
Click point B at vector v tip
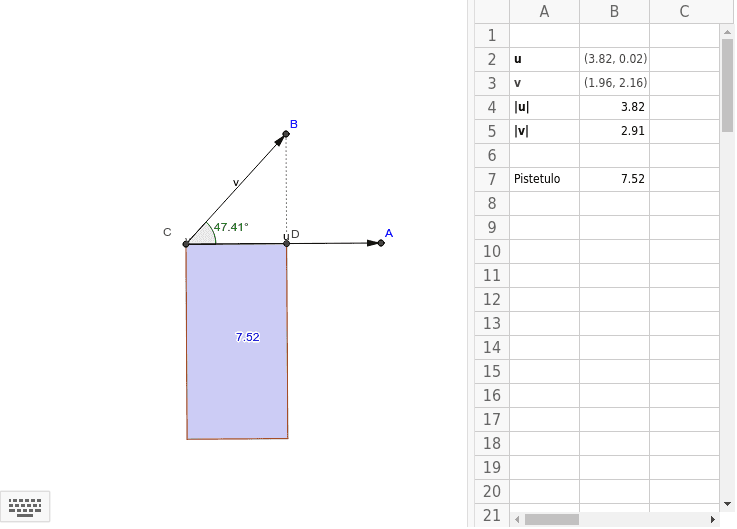click(286, 134)
